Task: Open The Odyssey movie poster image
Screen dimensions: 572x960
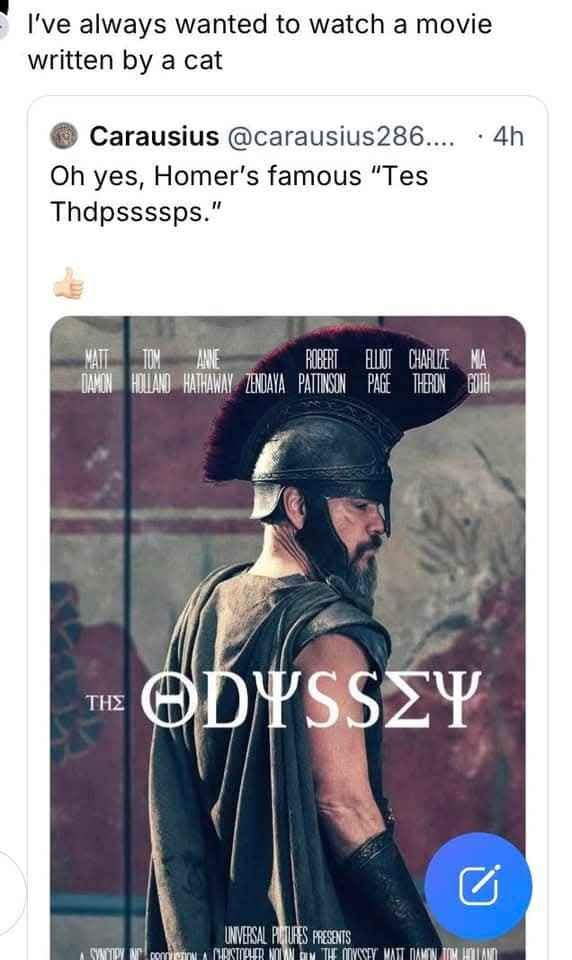Action: [x=287, y=637]
